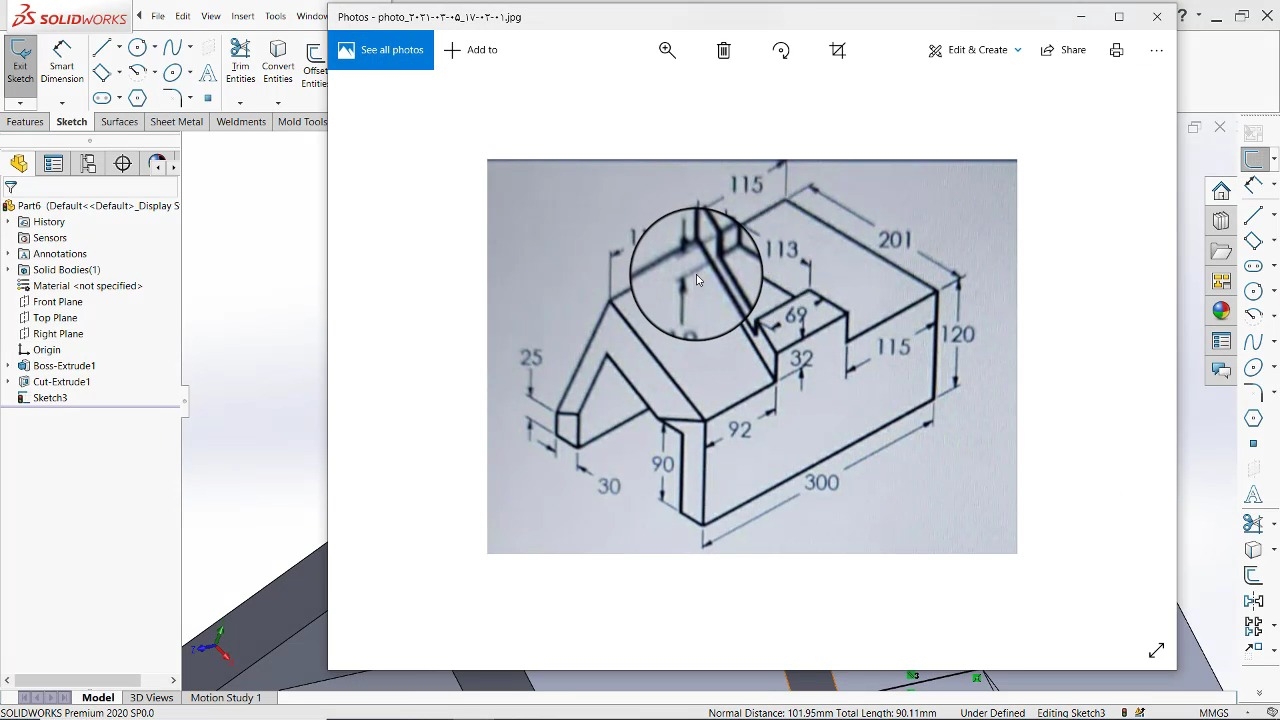Viewport: 1280px width, 720px height.
Task: Expand the Solid Bodies(1) tree node
Action: (x=9, y=270)
